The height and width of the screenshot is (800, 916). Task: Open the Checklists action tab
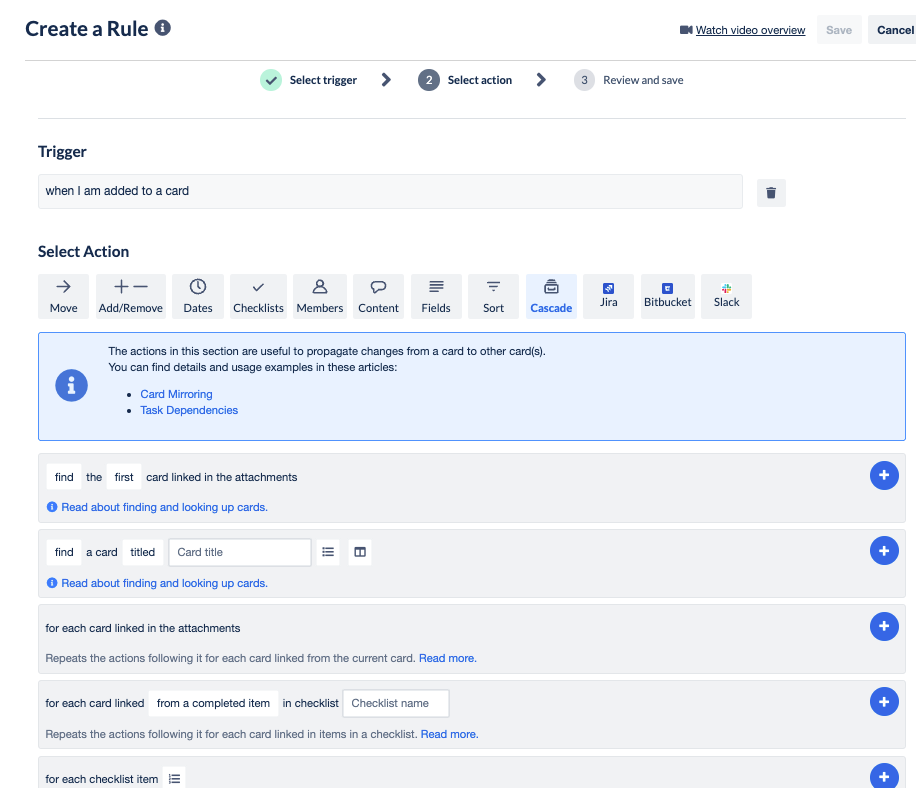[258, 296]
